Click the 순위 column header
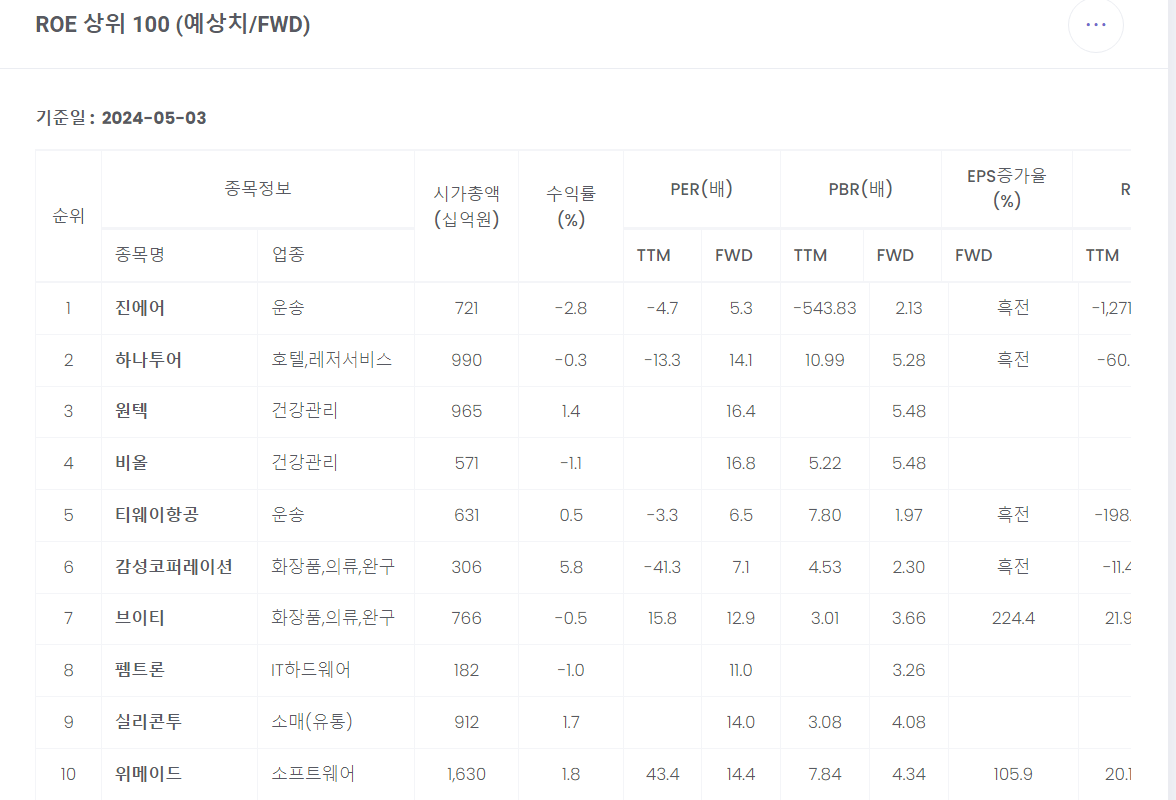 point(68,216)
